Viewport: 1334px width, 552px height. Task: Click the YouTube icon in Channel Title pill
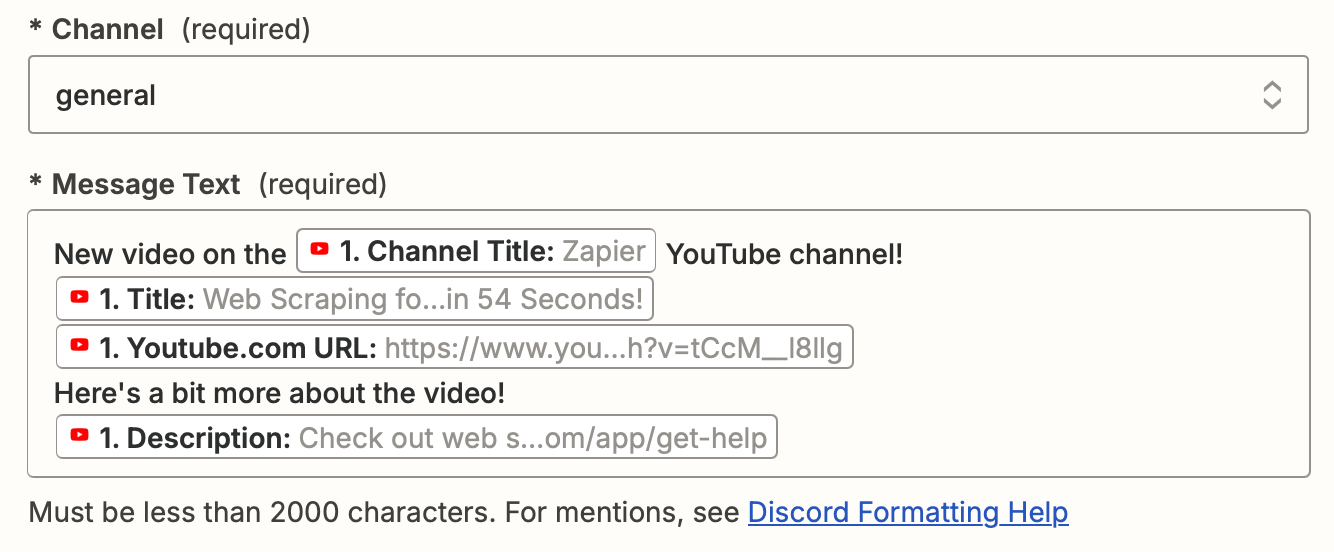point(320,250)
